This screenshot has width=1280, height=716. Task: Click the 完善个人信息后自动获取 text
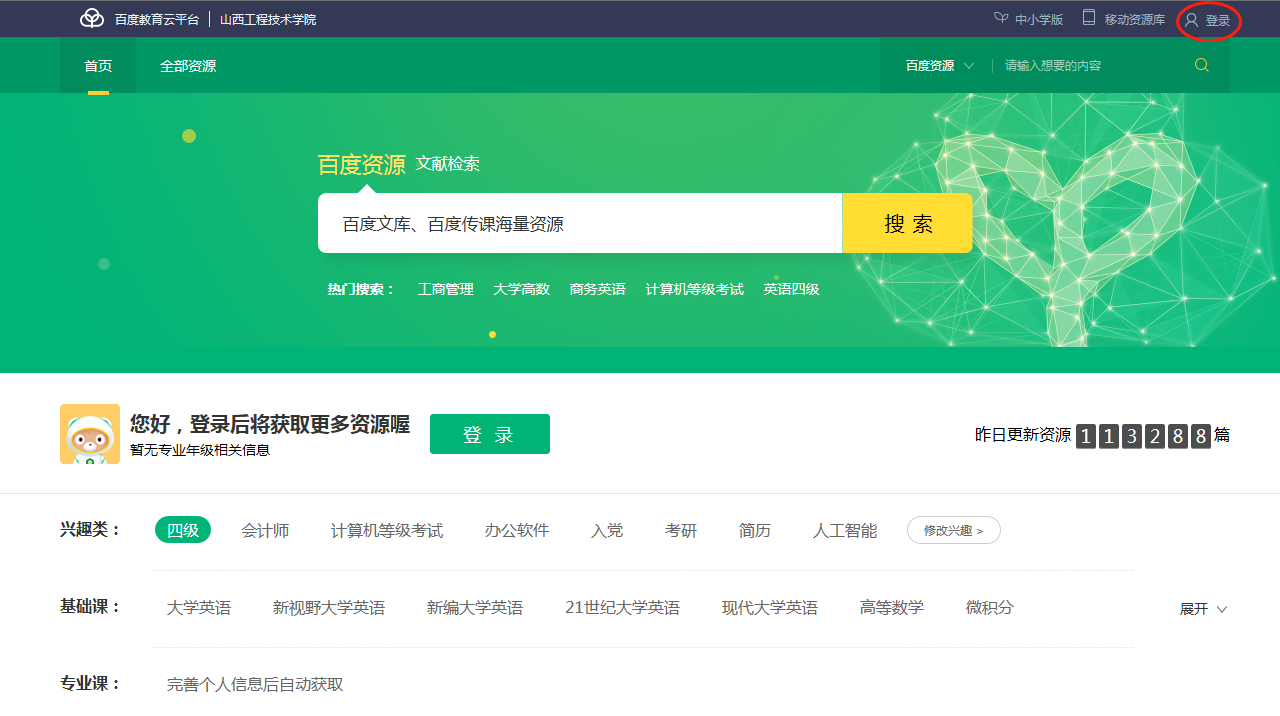[x=255, y=685]
